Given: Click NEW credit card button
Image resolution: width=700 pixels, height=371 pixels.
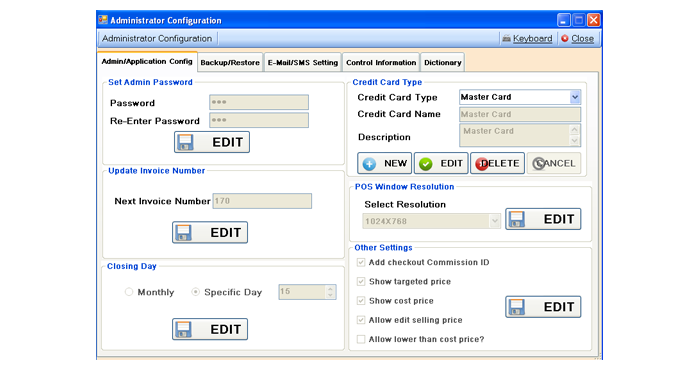Looking at the screenshot, I should [x=384, y=163].
